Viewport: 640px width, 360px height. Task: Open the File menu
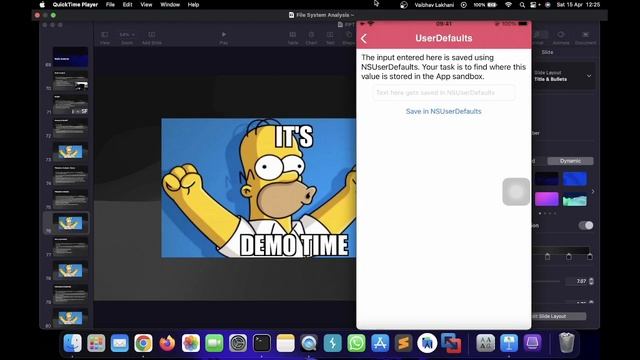(x=110, y=5)
